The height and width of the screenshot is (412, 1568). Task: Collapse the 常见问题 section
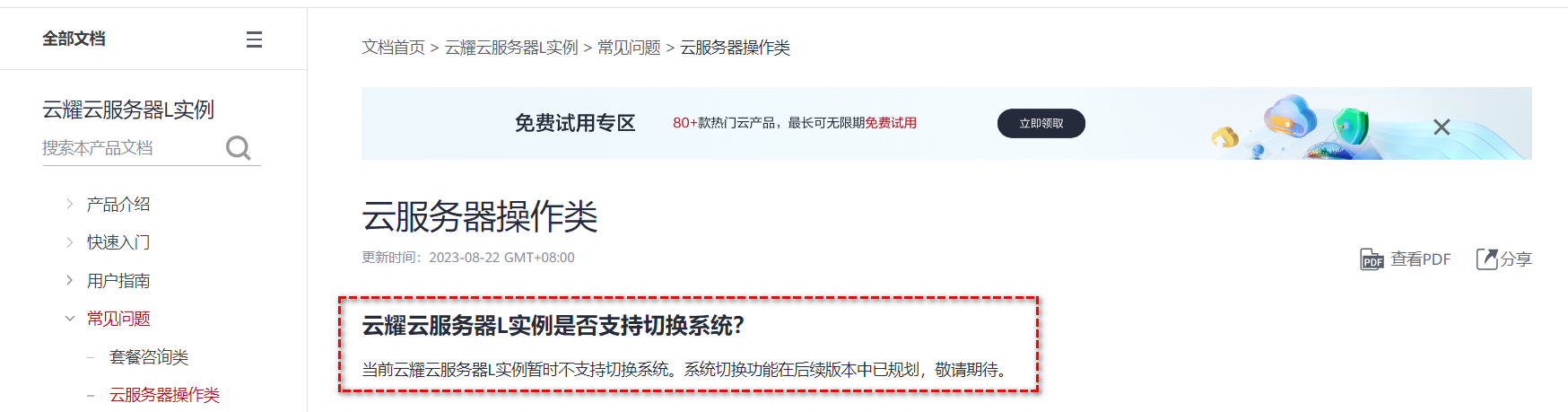[x=70, y=319]
